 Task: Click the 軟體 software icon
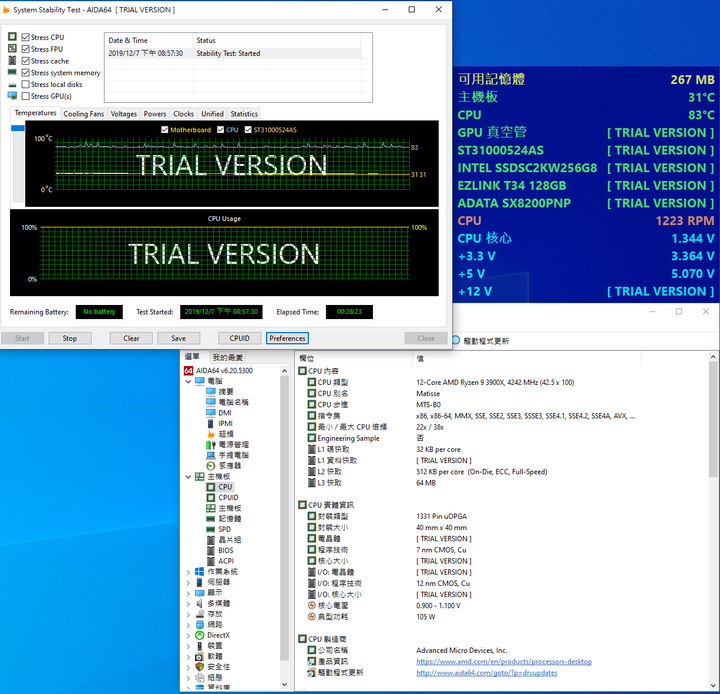(199, 656)
